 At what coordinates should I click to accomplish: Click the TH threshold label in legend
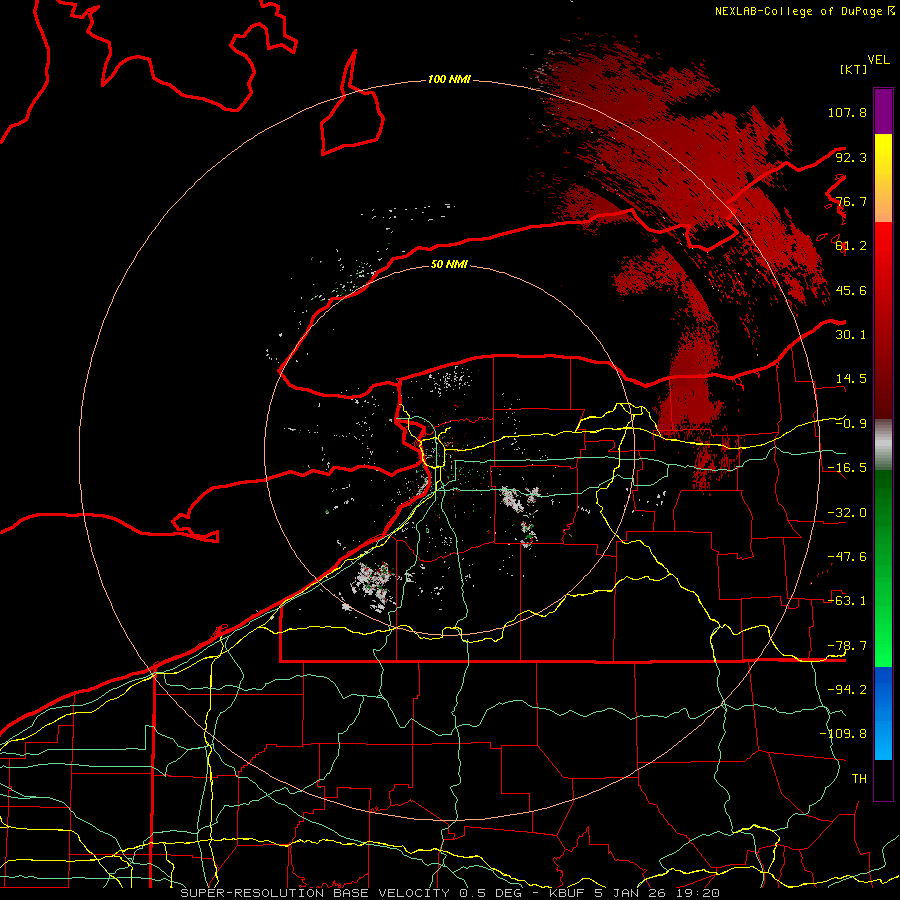[859, 778]
